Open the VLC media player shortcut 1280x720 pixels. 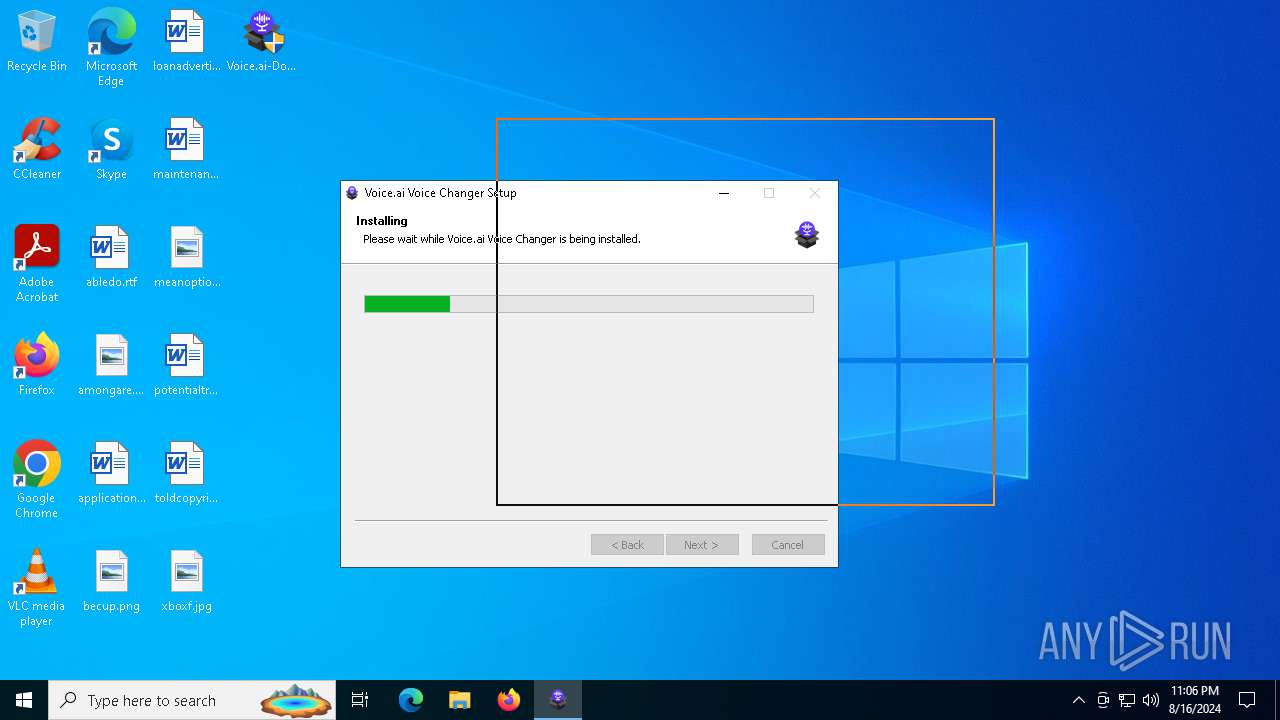(x=37, y=588)
